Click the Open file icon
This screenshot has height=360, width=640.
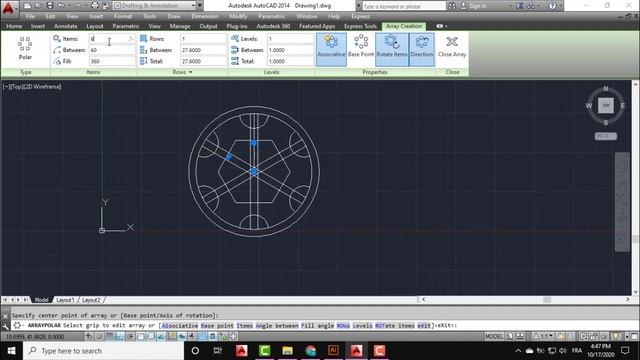38,6
